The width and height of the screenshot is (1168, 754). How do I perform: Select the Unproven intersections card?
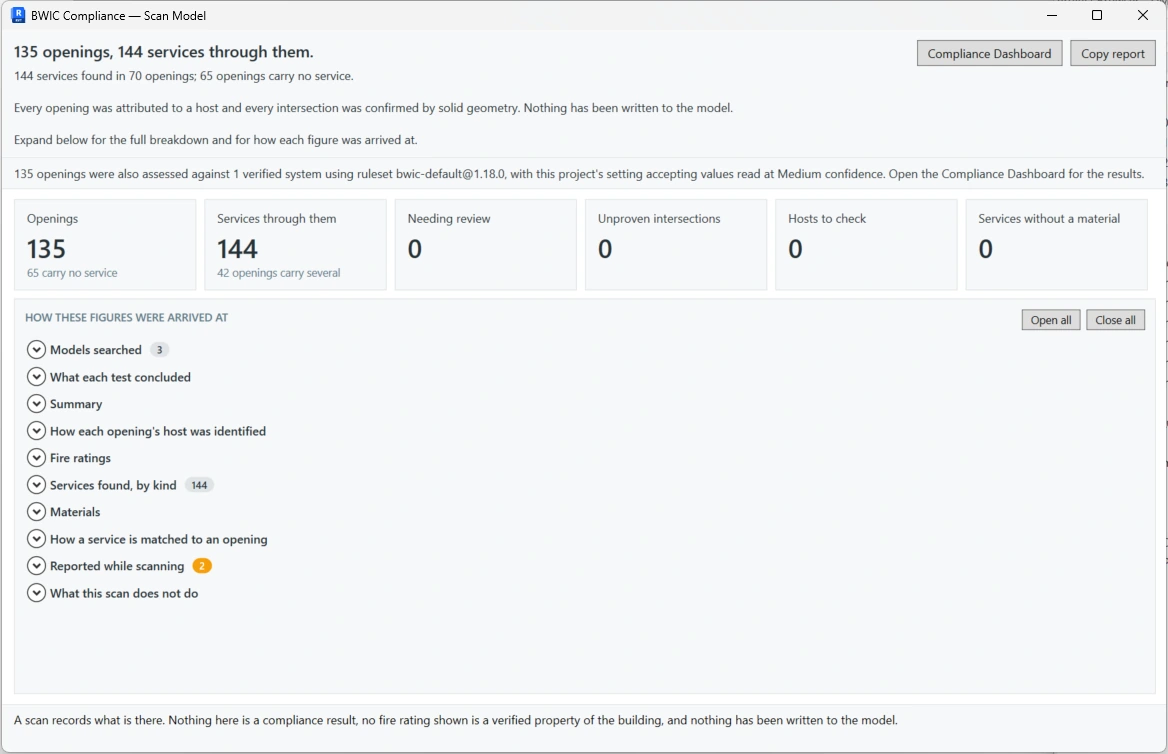[676, 244]
